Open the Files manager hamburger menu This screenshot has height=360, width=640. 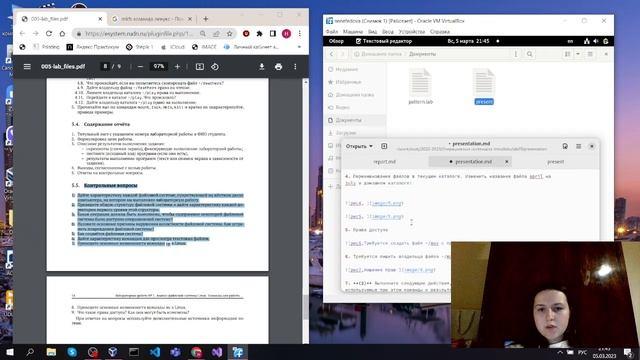coord(590,54)
